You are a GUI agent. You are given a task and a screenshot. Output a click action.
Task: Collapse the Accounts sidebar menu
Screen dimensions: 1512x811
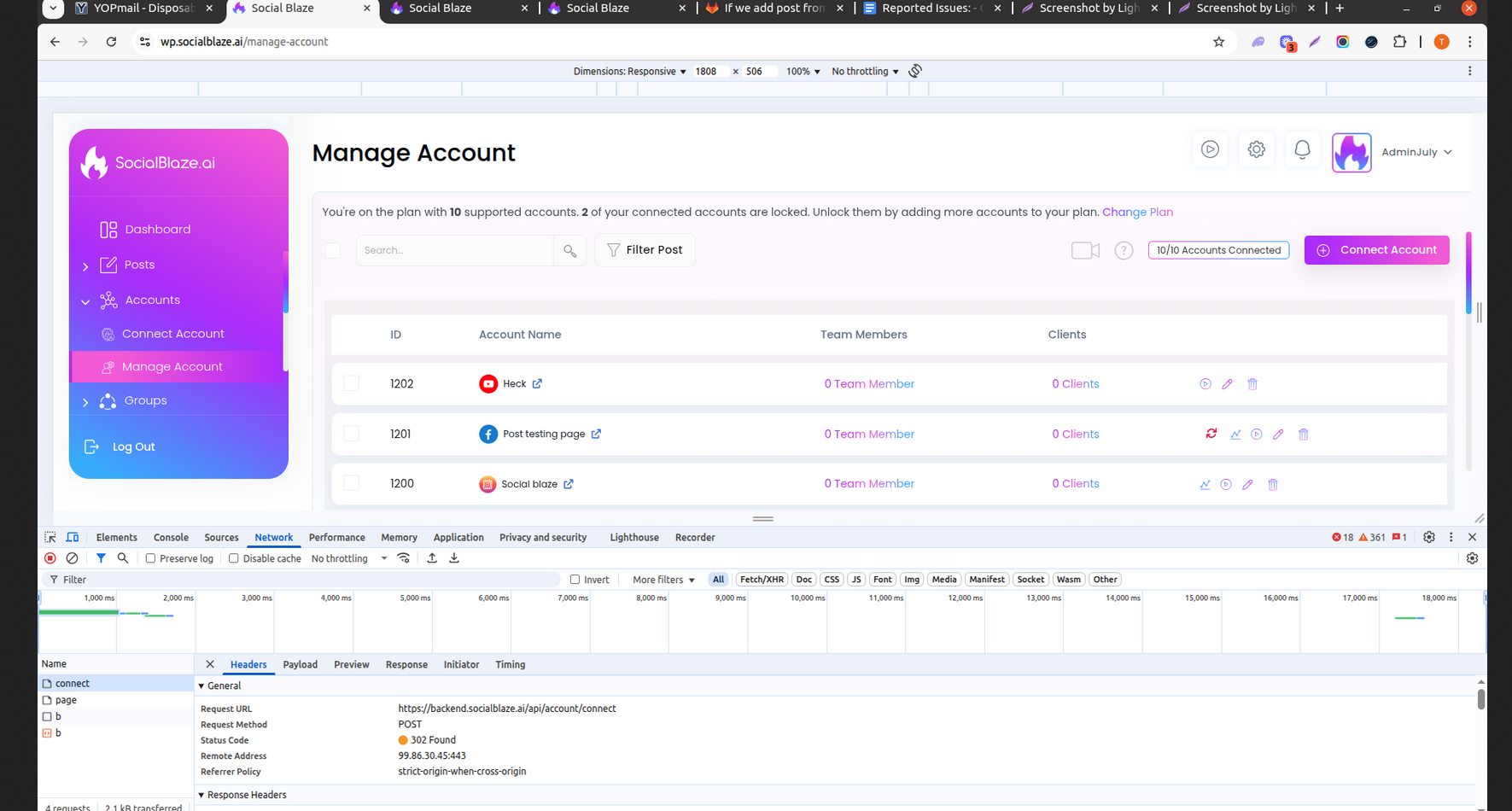coord(85,301)
